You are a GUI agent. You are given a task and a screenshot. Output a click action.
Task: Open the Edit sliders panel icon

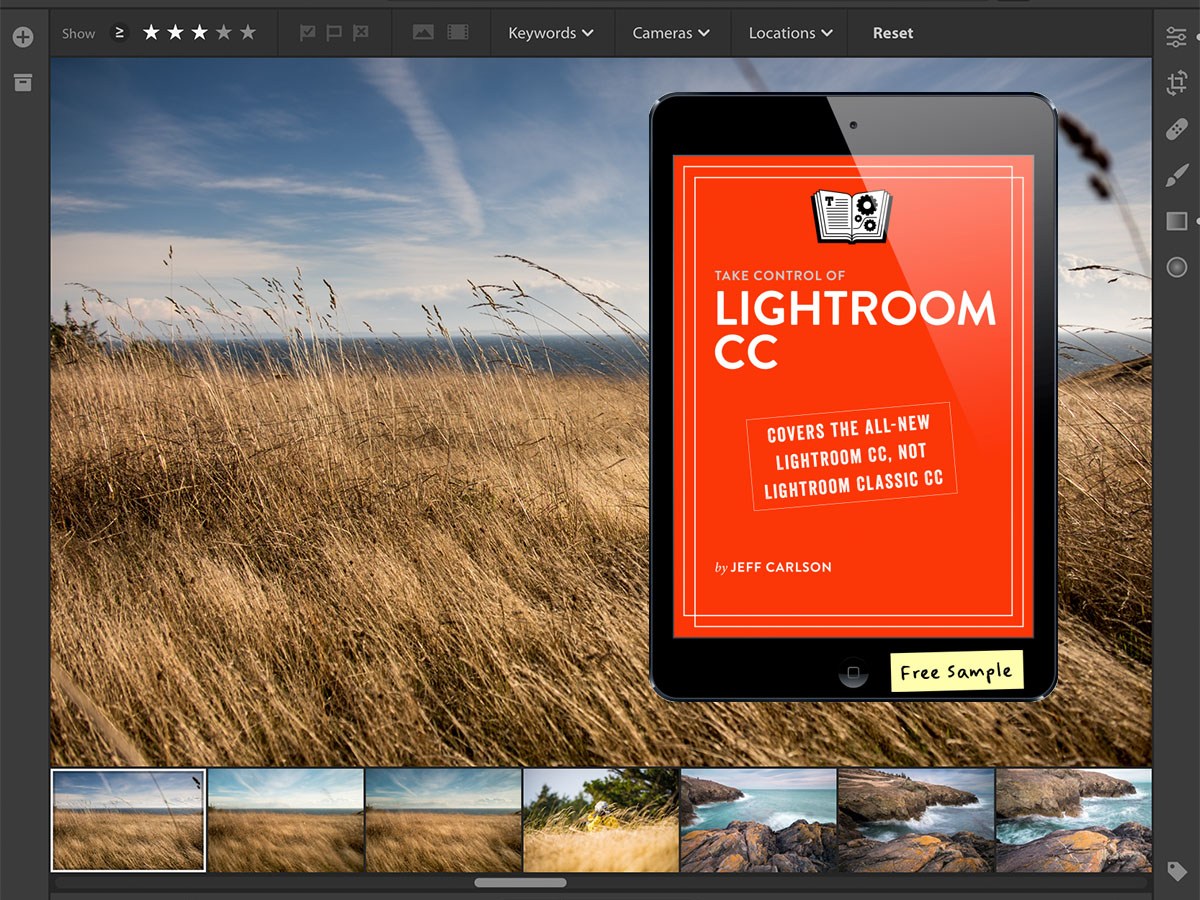pos(1176,38)
